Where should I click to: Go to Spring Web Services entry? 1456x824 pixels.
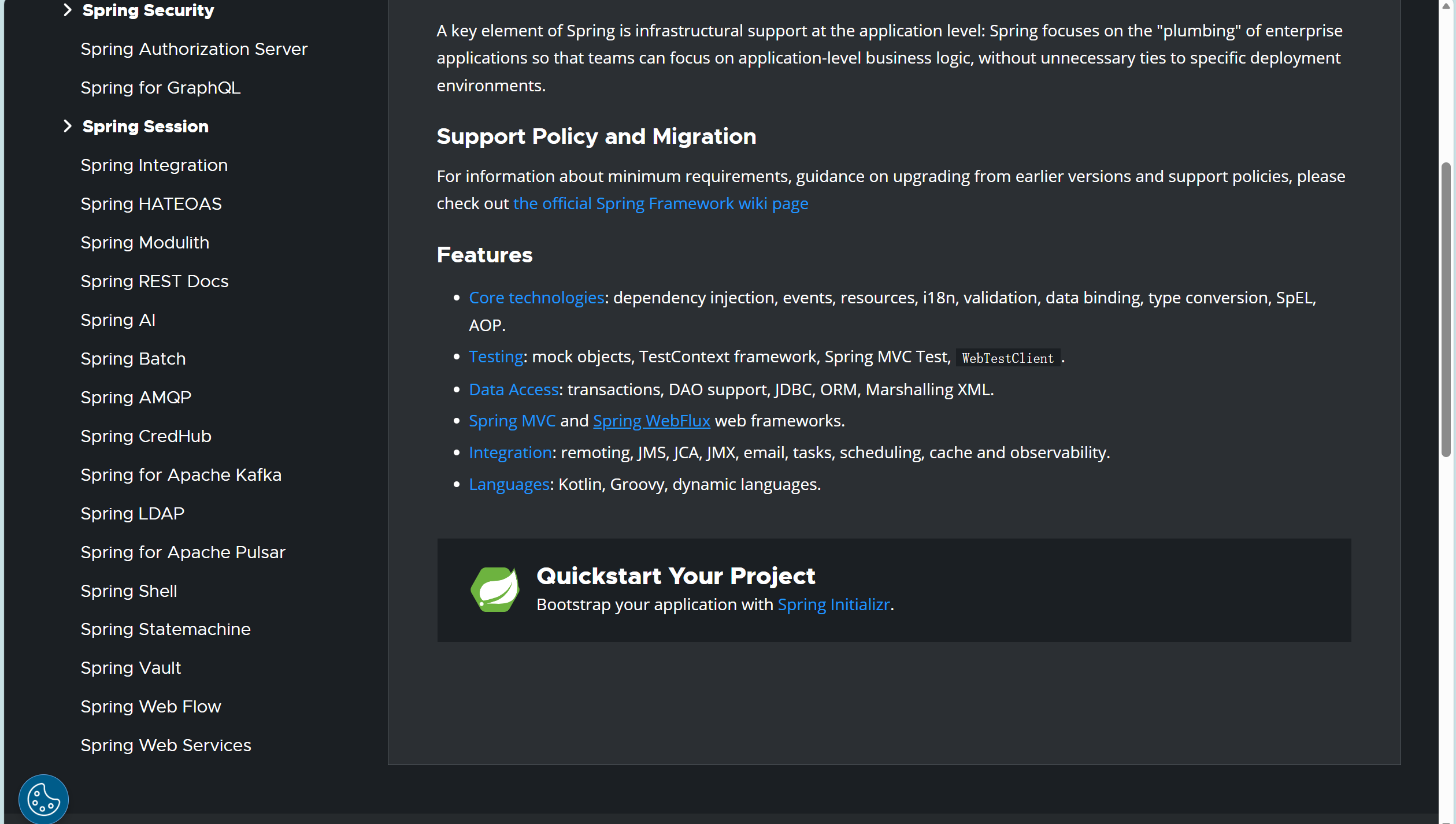coord(166,745)
